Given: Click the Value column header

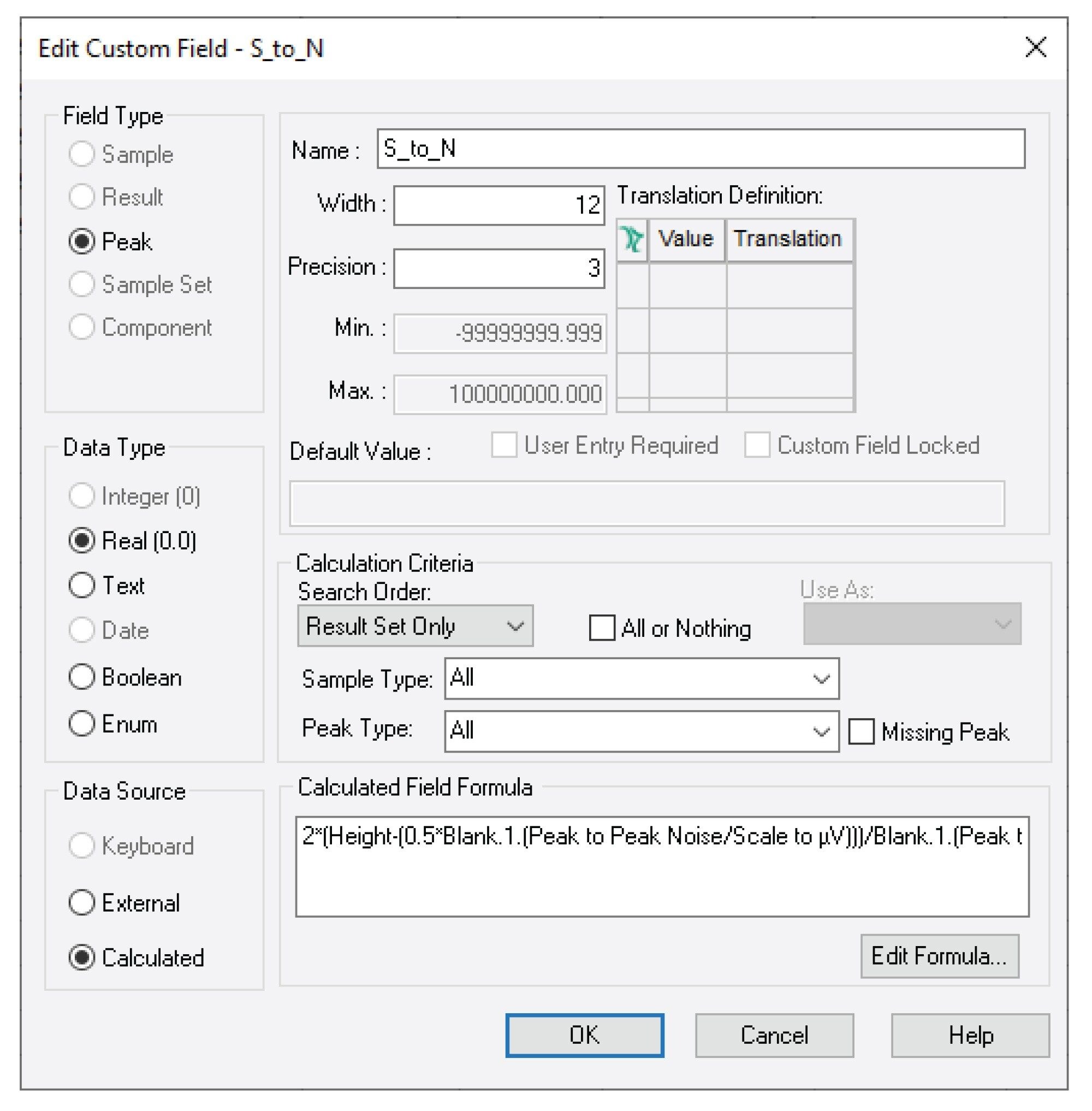Looking at the screenshot, I should [686, 240].
